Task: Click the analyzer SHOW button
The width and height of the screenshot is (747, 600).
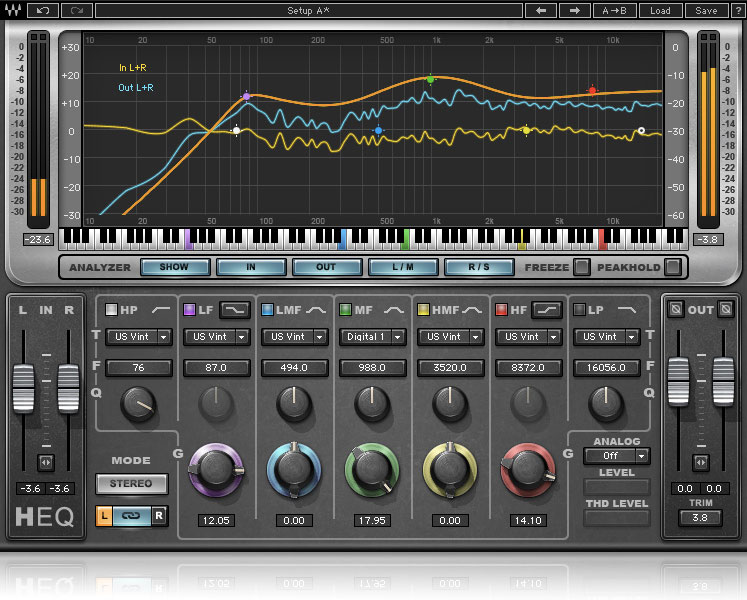Action: [x=175, y=267]
